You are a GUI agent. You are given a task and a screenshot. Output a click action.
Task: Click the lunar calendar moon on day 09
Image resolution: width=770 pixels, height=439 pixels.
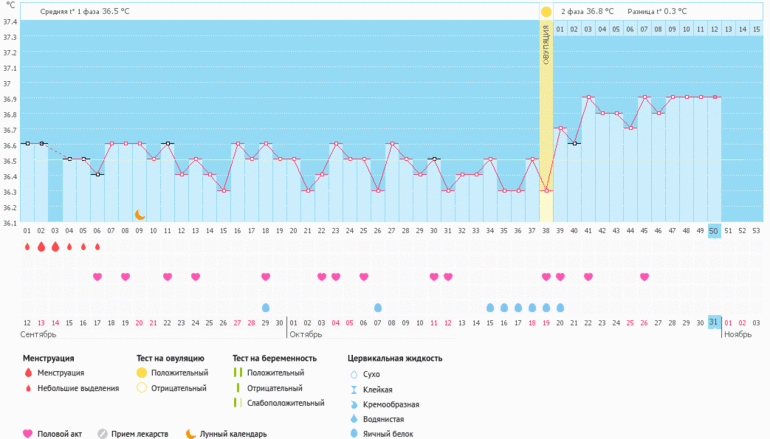[140, 214]
